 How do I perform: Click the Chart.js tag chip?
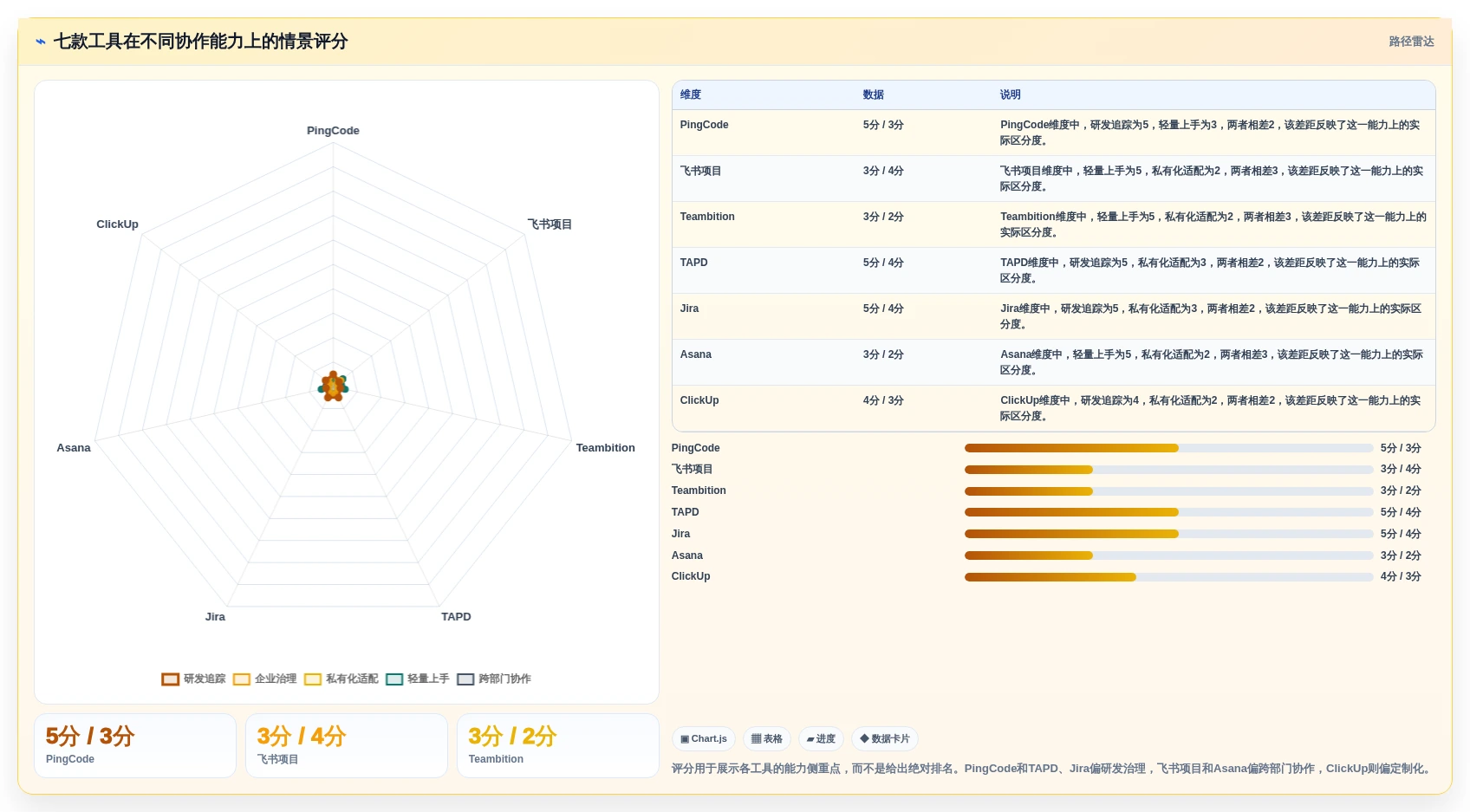pos(704,739)
